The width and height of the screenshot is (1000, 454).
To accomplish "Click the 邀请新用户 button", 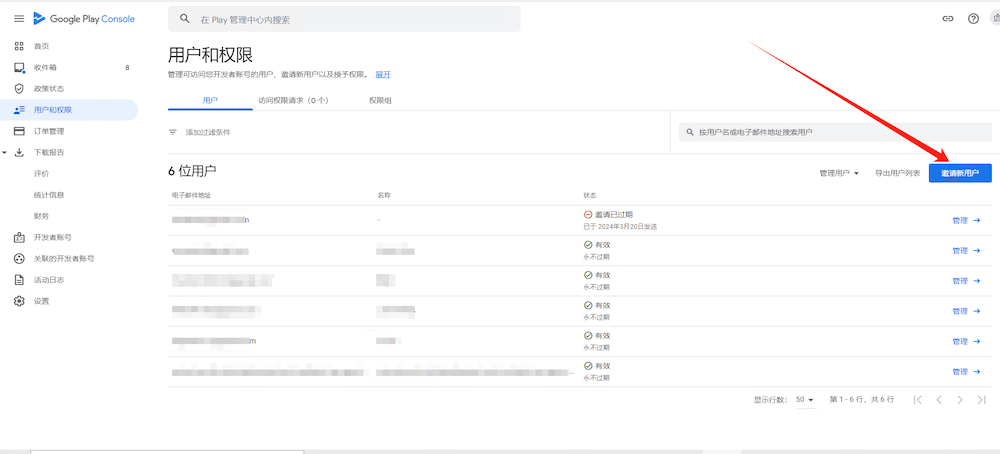I will tap(960, 173).
